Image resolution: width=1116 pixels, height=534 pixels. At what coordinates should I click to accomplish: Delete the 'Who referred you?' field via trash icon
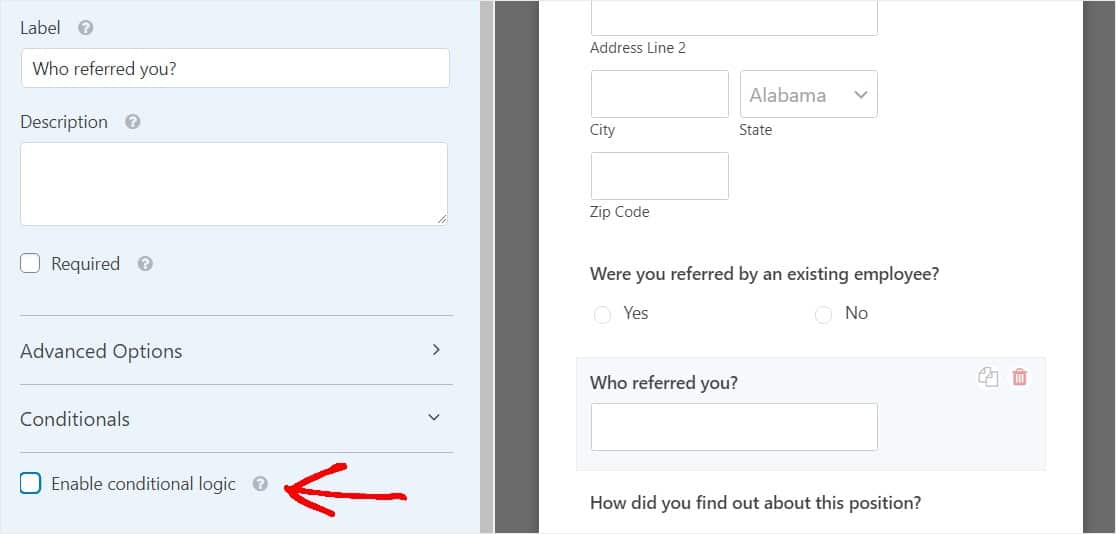tap(1020, 377)
